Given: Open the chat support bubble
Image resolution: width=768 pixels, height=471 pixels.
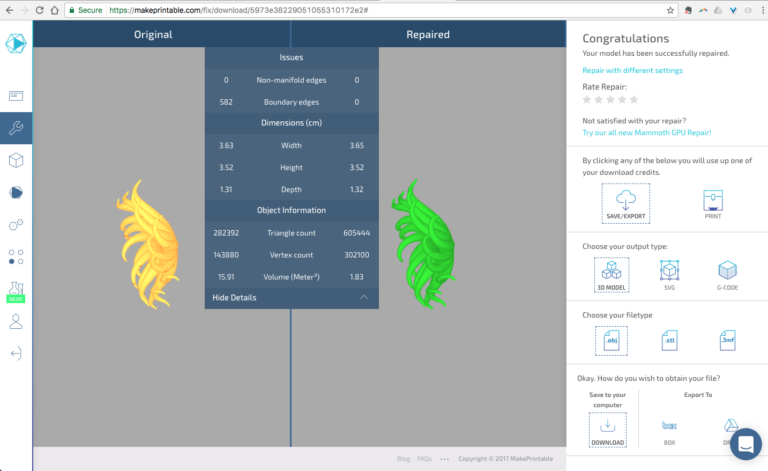Looking at the screenshot, I should point(745,445).
